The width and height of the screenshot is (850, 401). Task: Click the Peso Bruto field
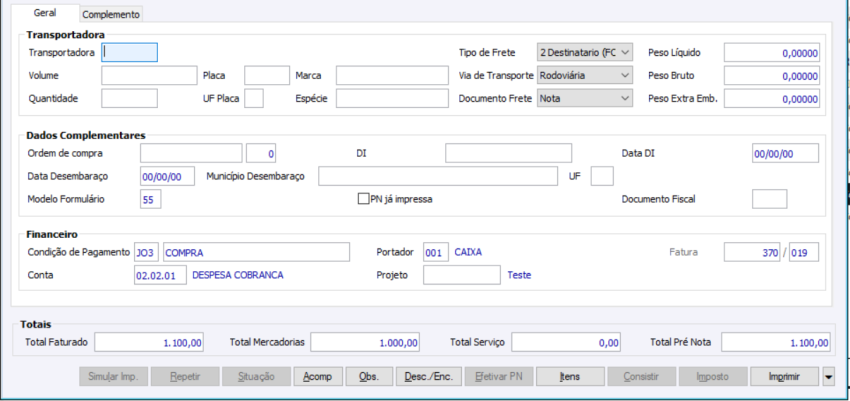tap(772, 75)
